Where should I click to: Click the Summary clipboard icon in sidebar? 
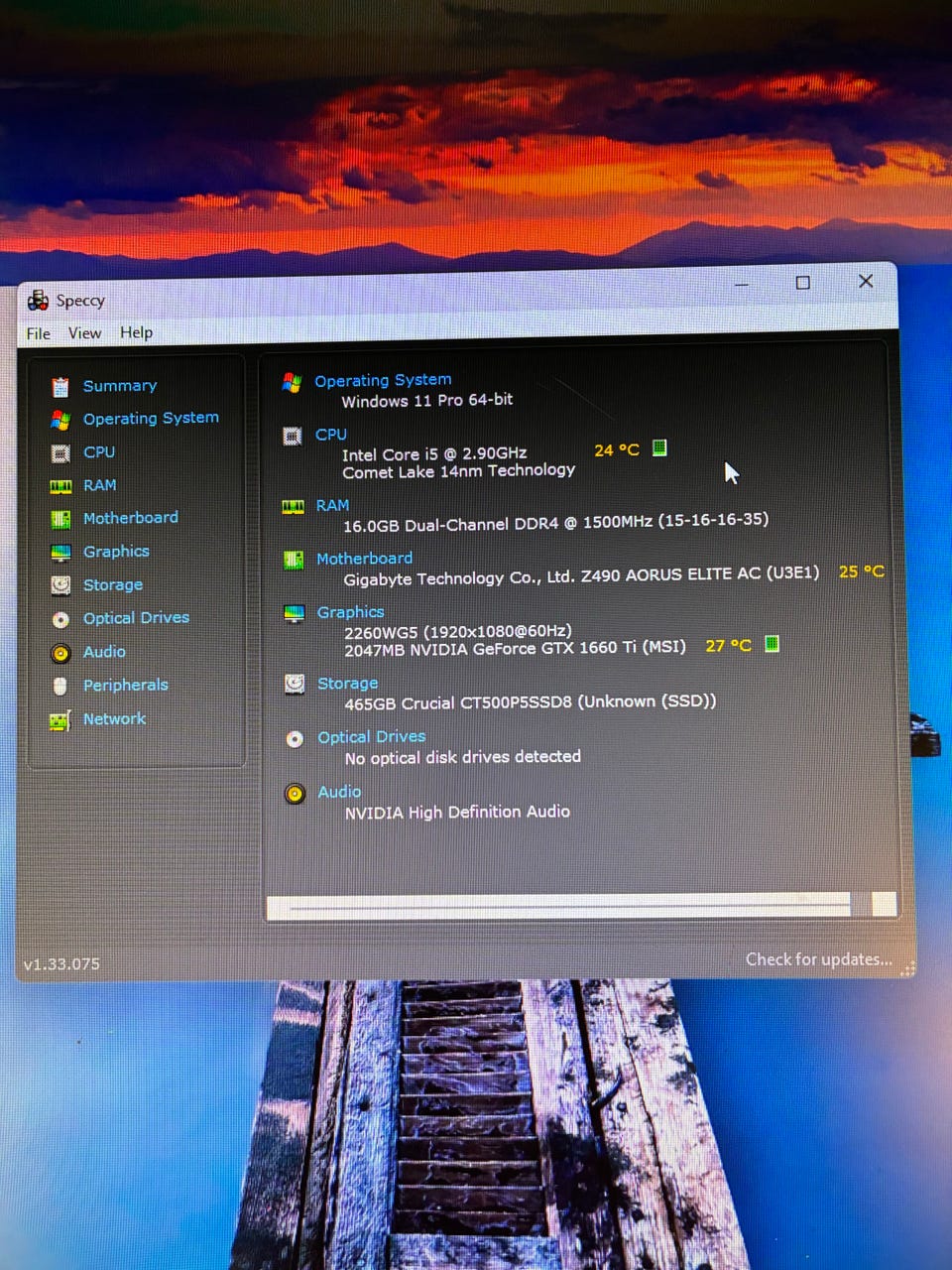60,386
